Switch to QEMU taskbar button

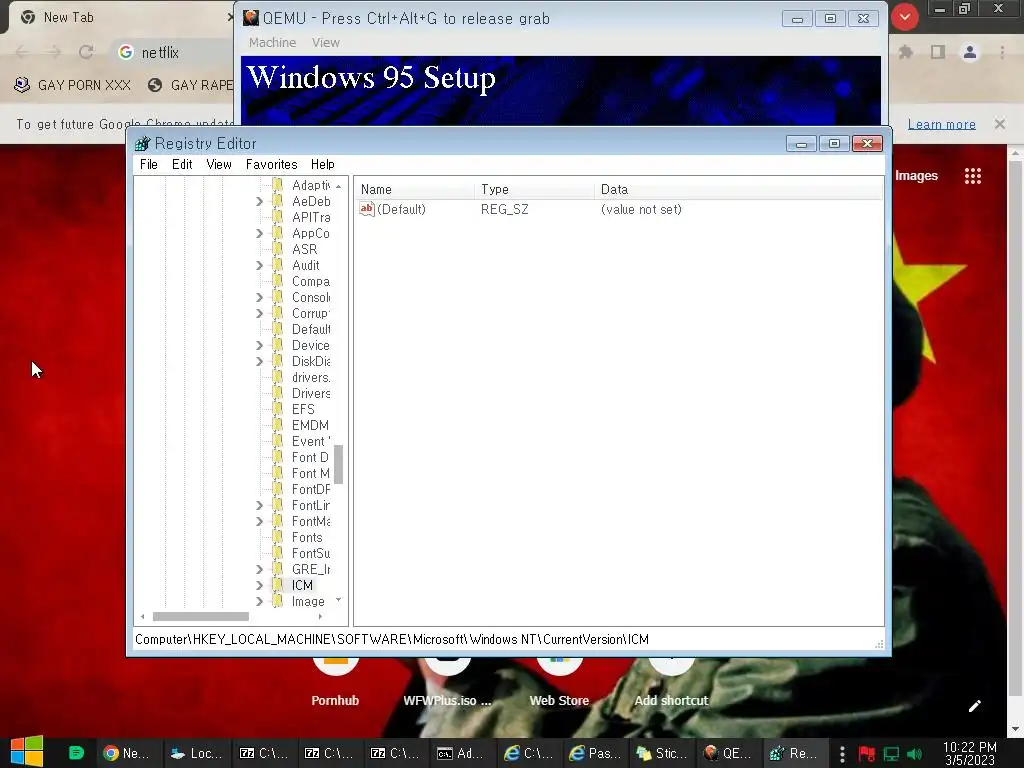tap(728, 753)
